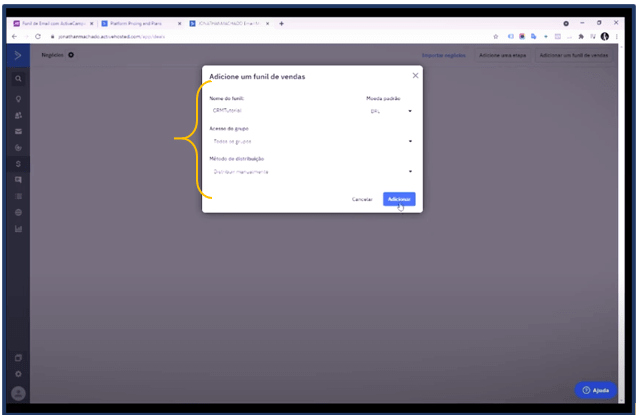This screenshot has width=637, height=415.
Task: Open Reports bar chart icon
Action: 19,228
